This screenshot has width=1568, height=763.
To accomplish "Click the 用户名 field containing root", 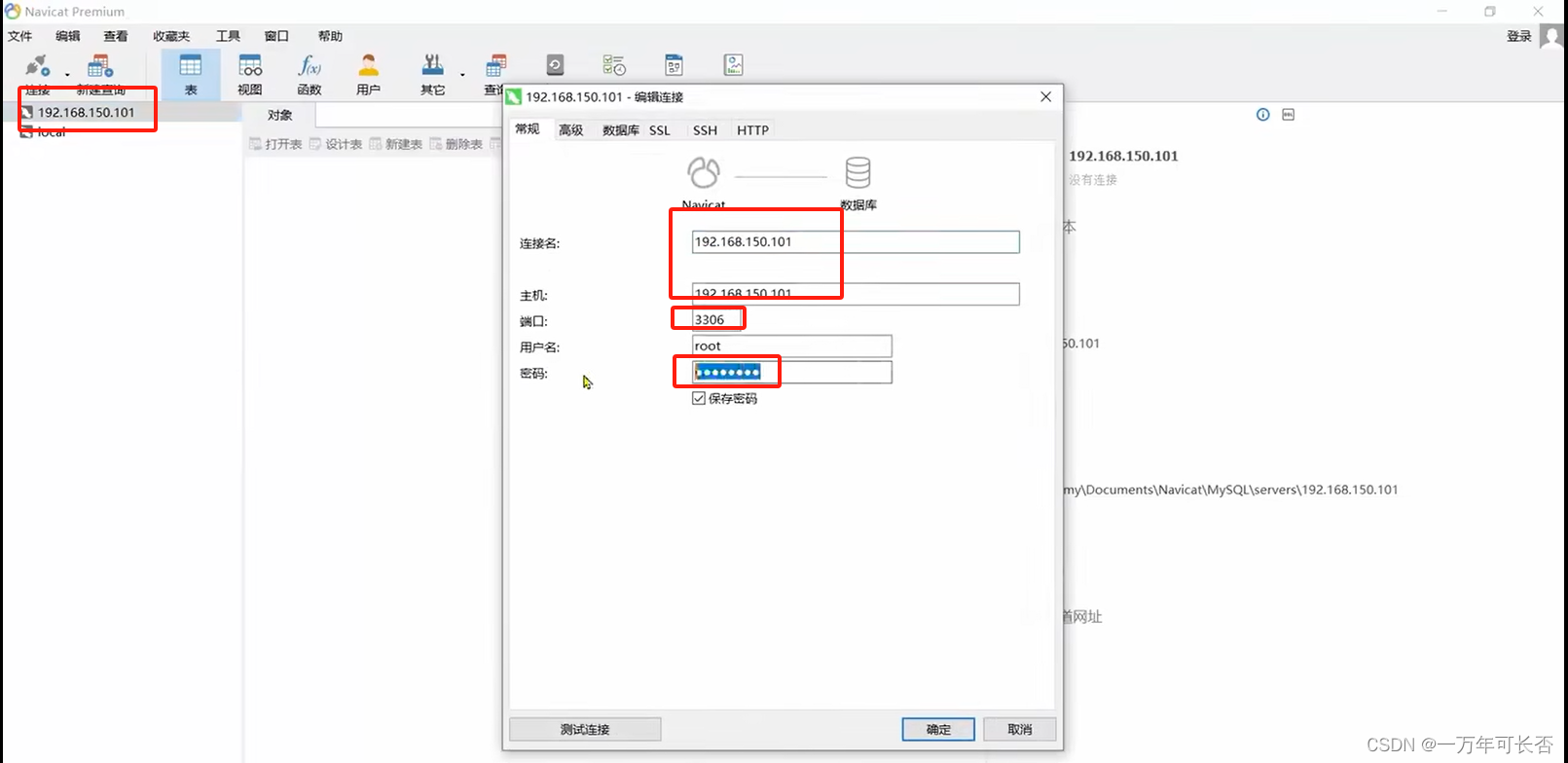I will tap(791, 345).
